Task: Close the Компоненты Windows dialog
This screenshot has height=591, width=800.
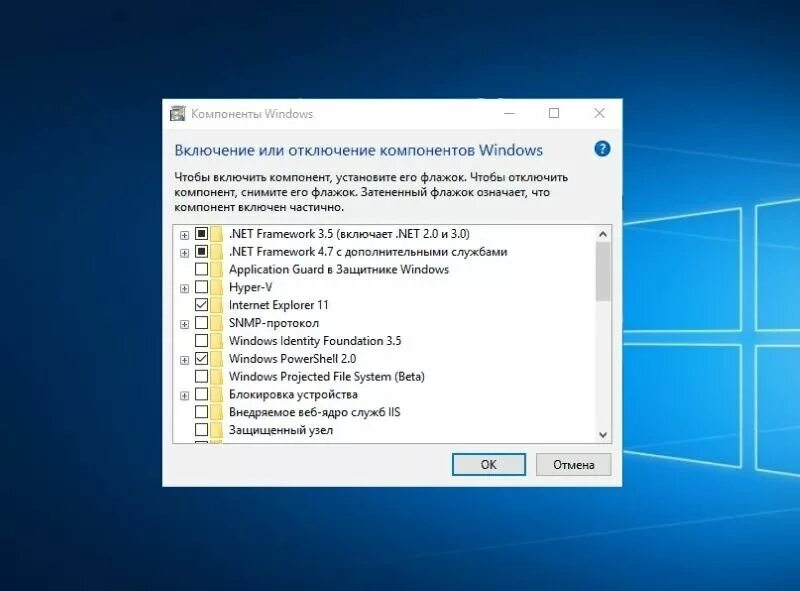Action: pyautogui.click(x=599, y=113)
